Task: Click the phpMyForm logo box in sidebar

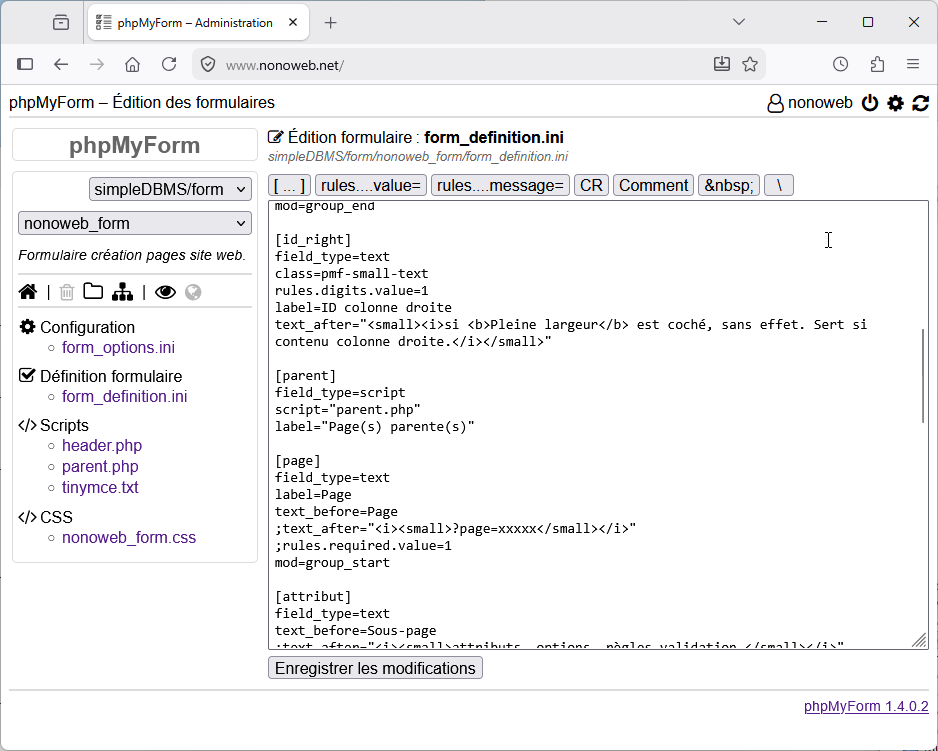Action: click(135, 145)
